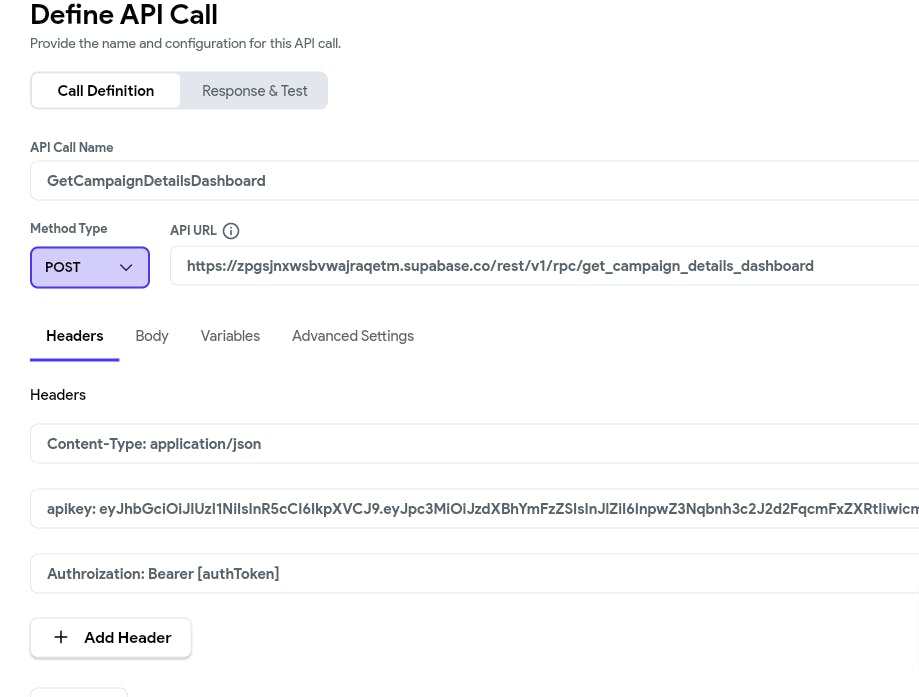The height and width of the screenshot is (697, 919).
Task: Click the Content-Type header field
Action: click(x=480, y=444)
